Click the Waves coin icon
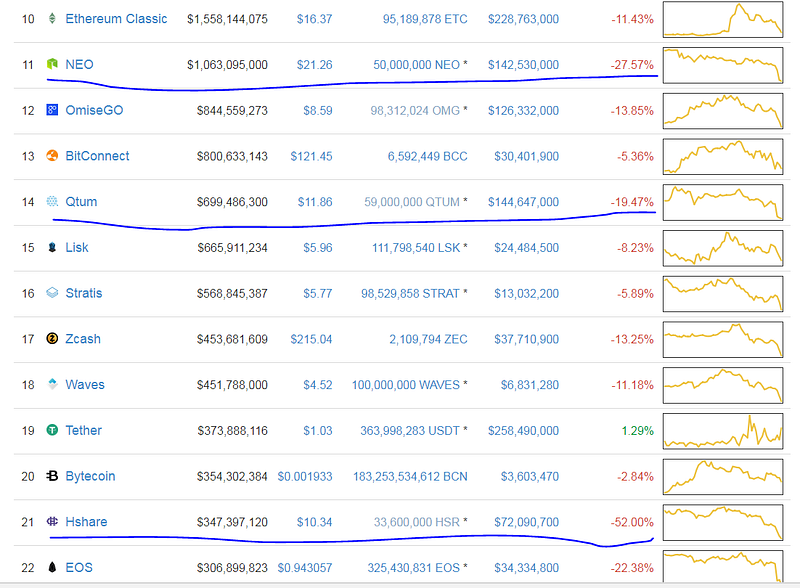This screenshot has width=800, height=588. pos(52,384)
